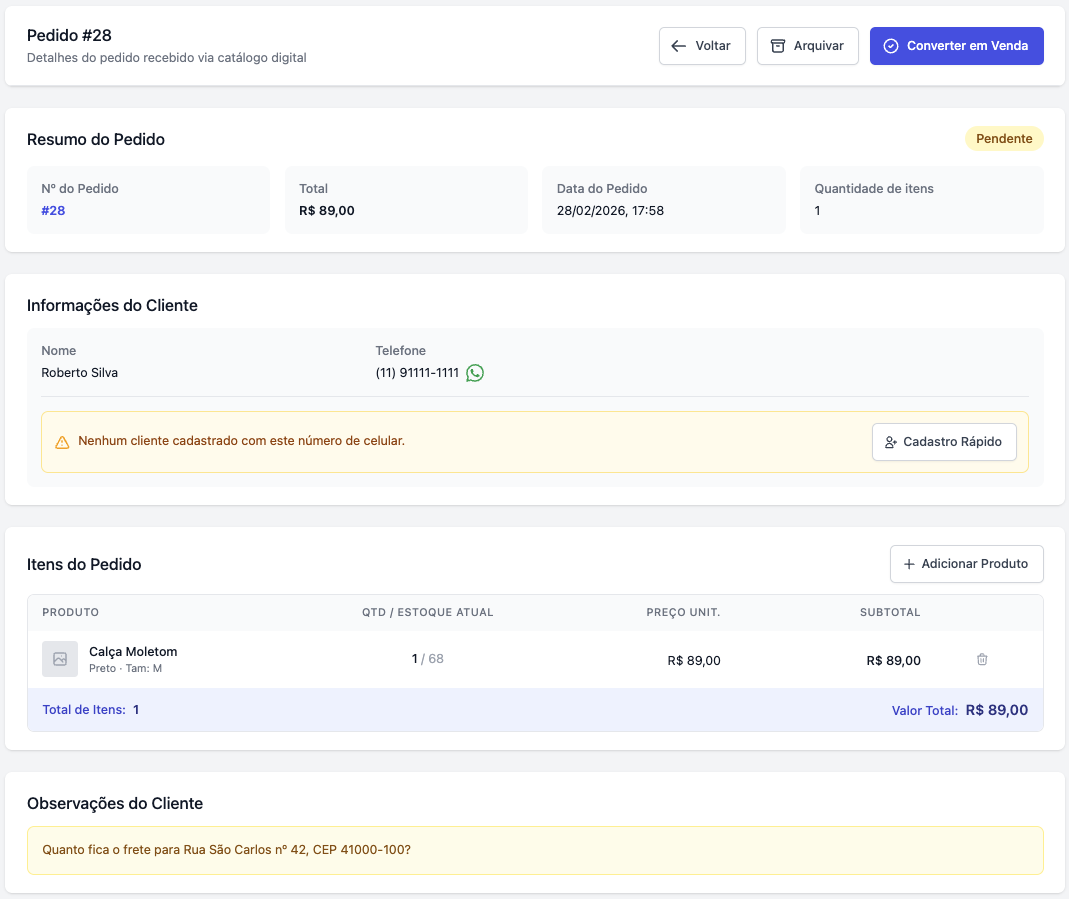Image resolution: width=1069 pixels, height=899 pixels.
Task: Click the Pendente status badge
Action: (1004, 139)
